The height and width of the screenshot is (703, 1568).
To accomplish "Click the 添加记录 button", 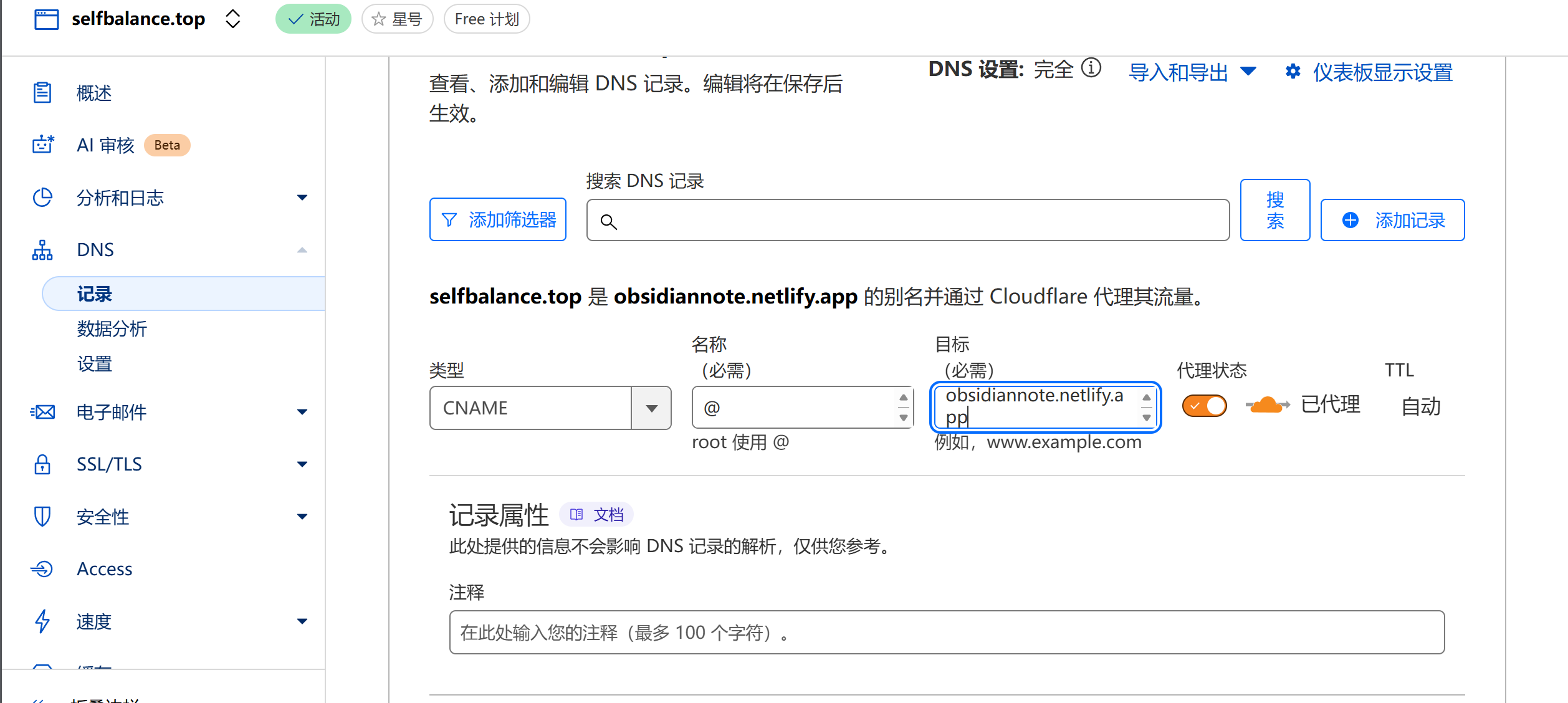I will pos(1392,220).
